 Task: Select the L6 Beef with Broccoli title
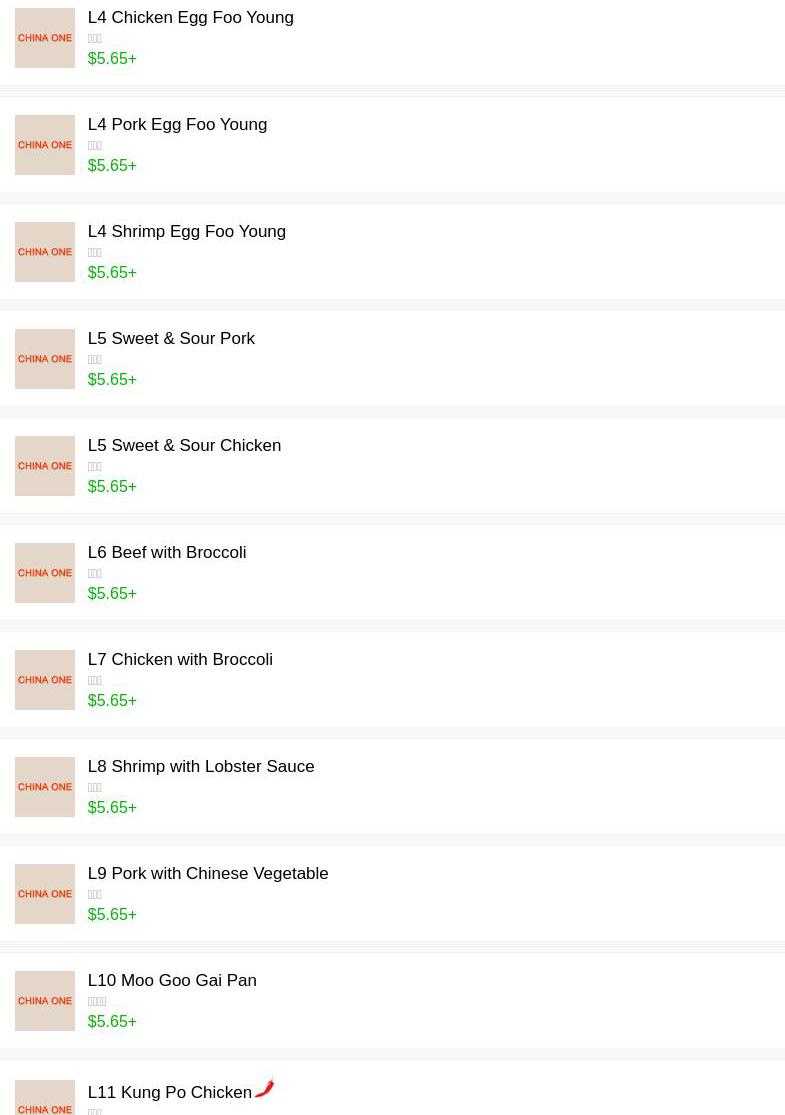pos(166,553)
